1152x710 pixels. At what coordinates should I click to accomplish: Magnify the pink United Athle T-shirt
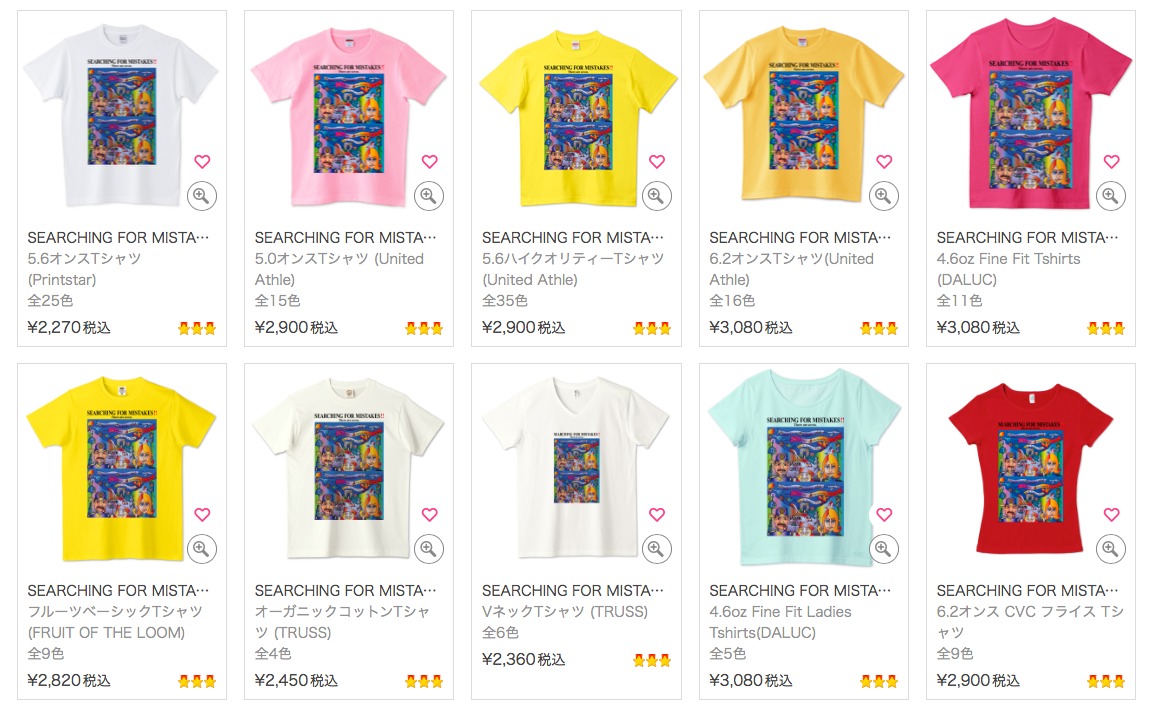point(429,196)
